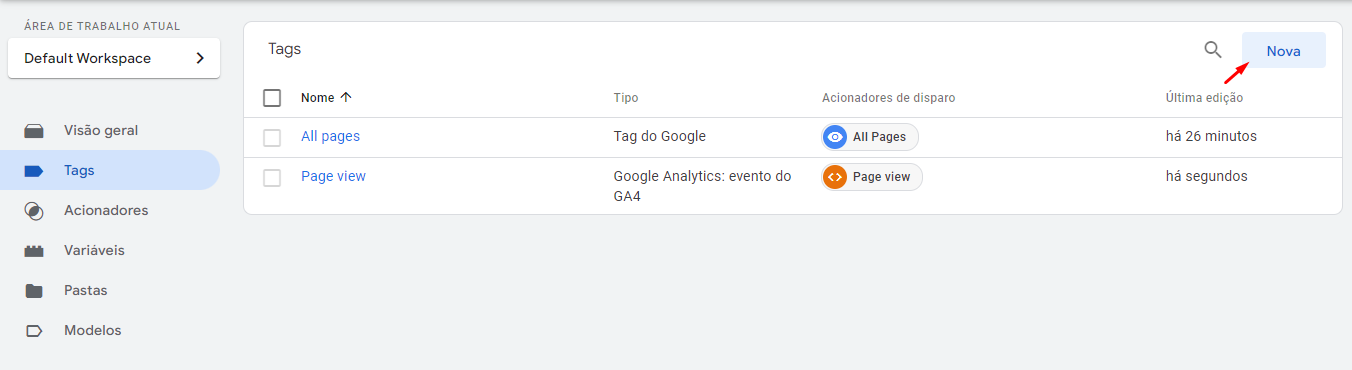Expand the Default Workspace selector

pos(114,58)
